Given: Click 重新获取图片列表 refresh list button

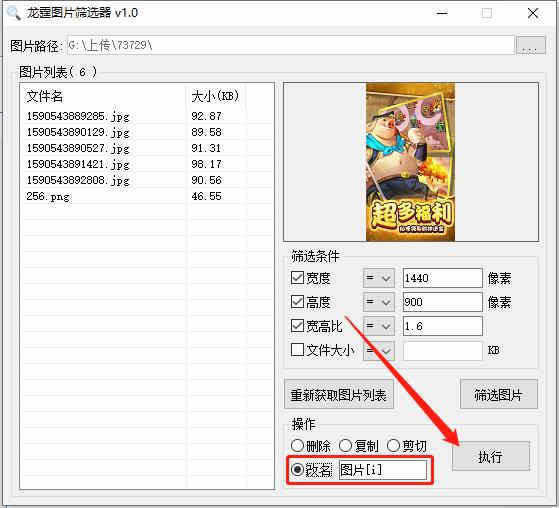Looking at the screenshot, I should point(339,395).
